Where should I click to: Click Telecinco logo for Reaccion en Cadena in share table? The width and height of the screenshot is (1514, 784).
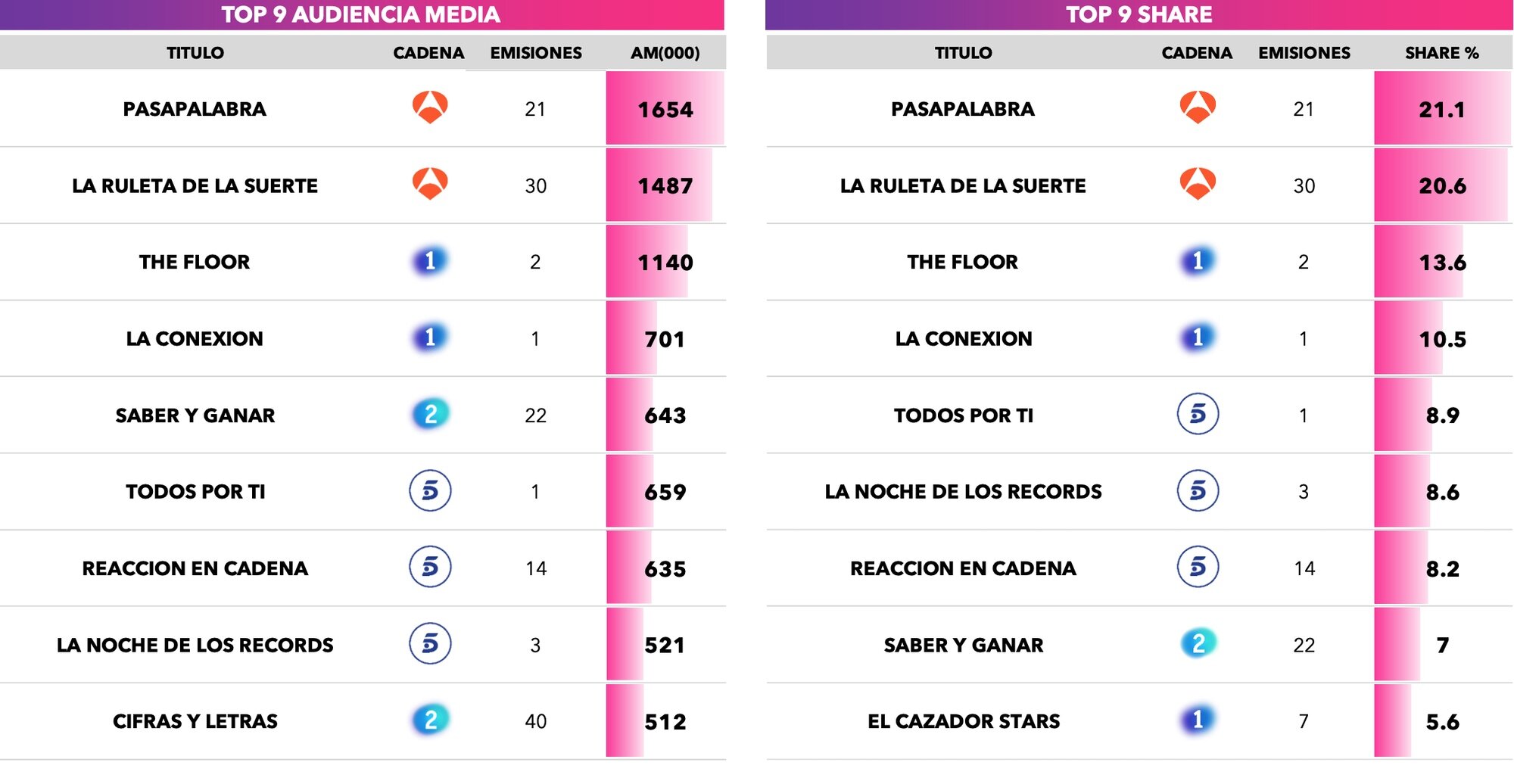[x=1198, y=567]
